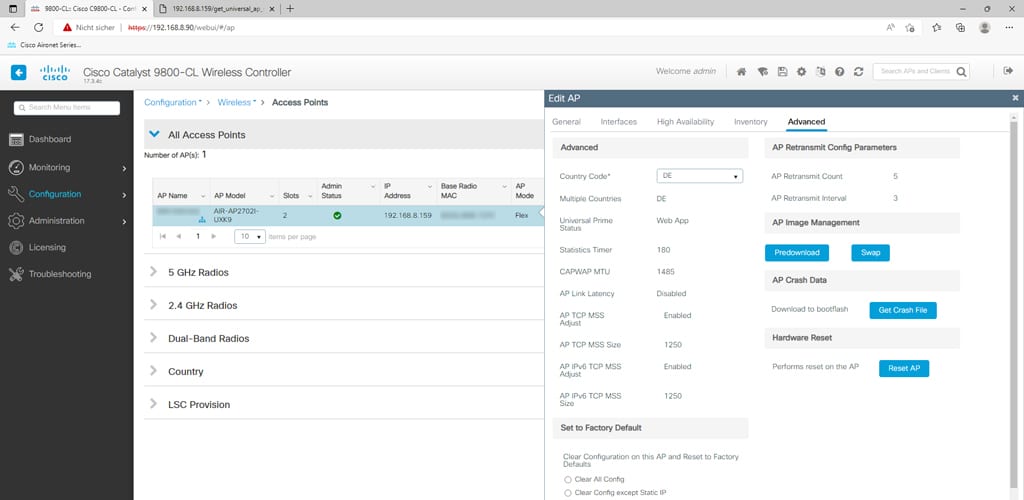The height and width of the screenshot is (500, 1024).
Task: Click the Administration gear icon
Action: (16, 221)
